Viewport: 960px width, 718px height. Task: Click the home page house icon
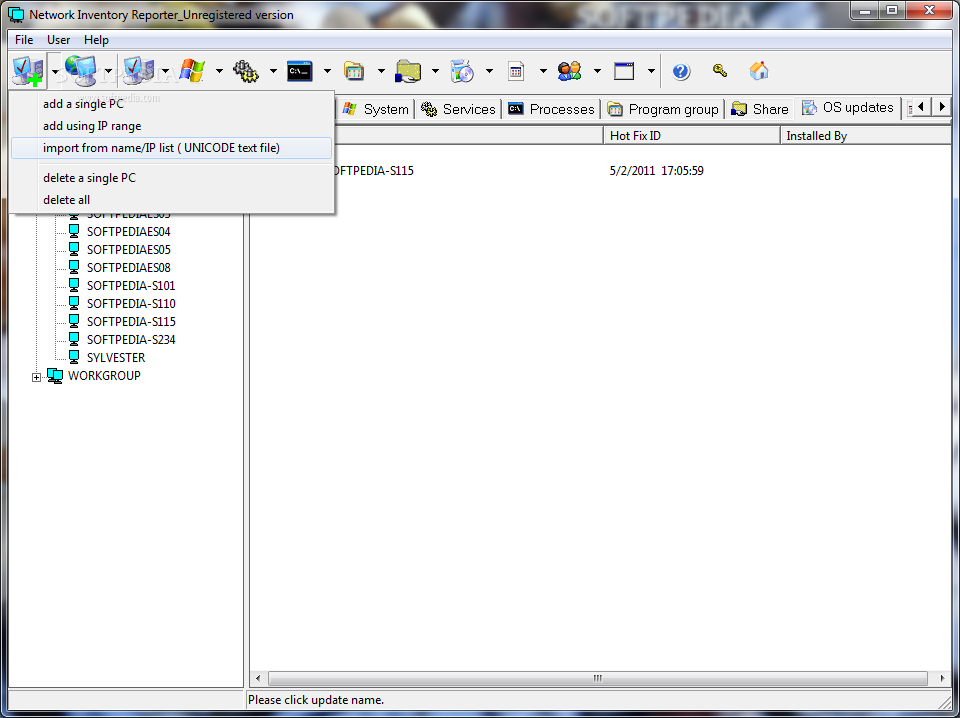click(759, 70)
